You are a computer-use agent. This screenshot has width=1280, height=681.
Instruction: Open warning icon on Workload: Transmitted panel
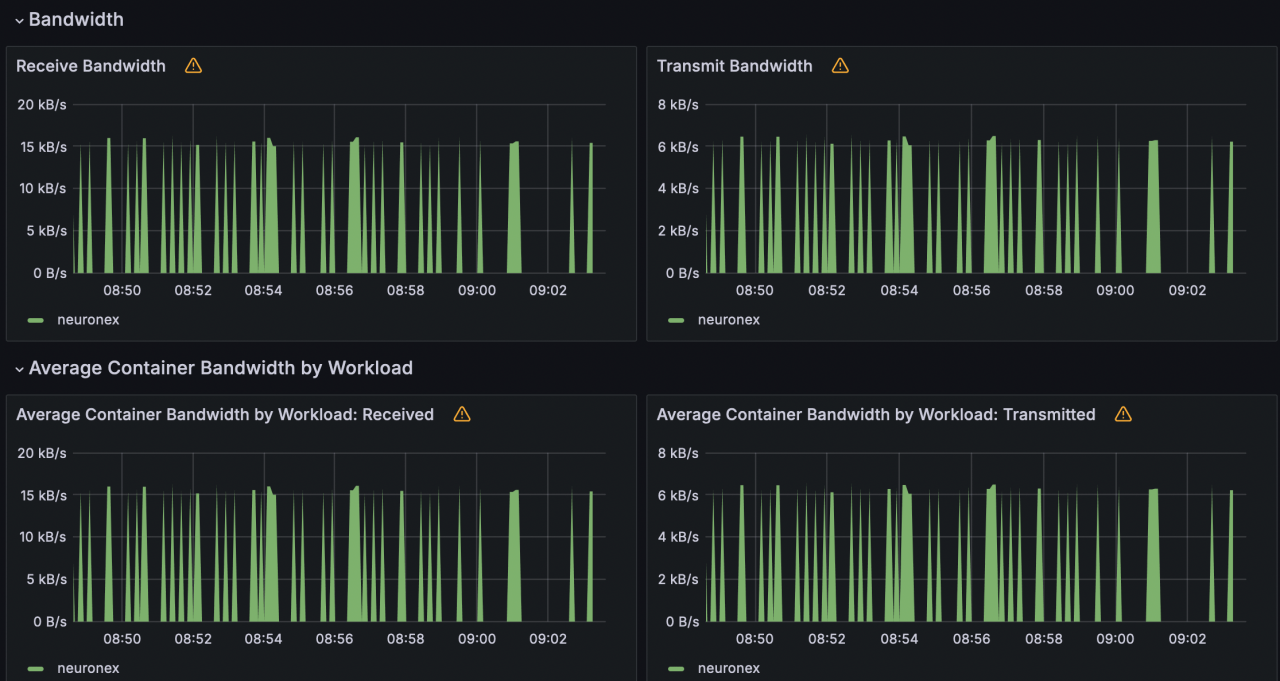pos(1123,414)
